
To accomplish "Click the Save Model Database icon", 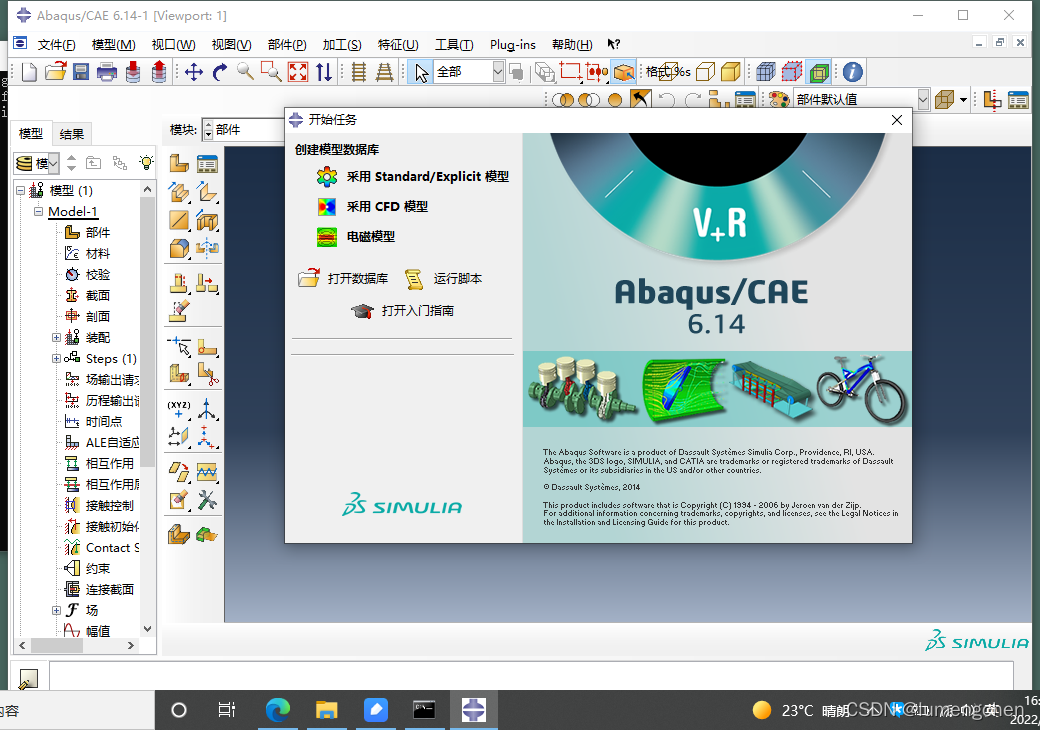I will pos(81,72).
